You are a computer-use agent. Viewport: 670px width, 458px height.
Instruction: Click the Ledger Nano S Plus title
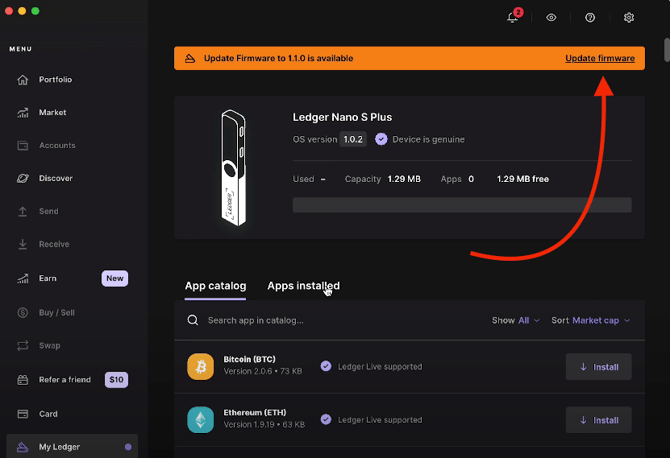point(342,117)
